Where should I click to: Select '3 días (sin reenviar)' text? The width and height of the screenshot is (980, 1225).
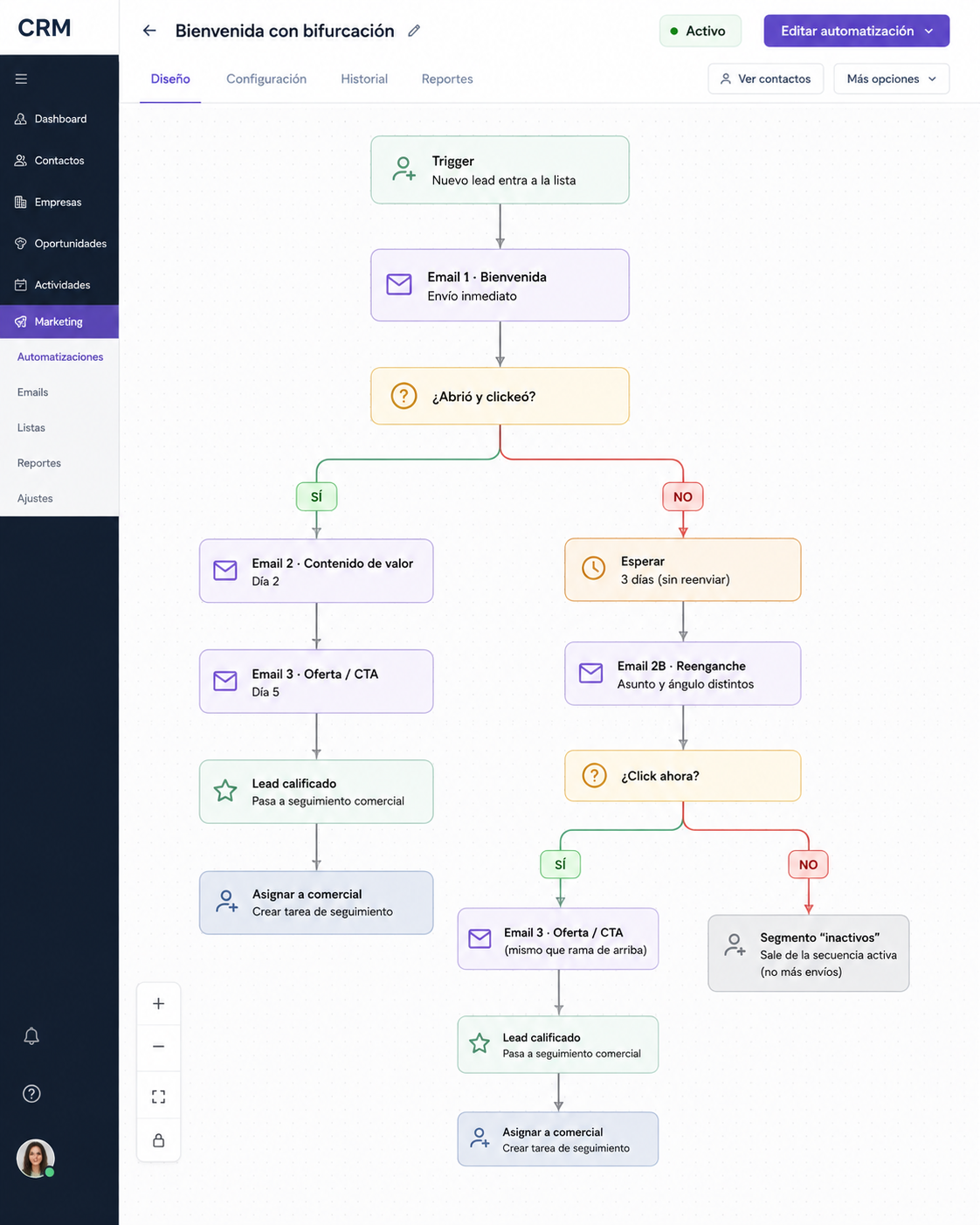click(x=675, y=579)
